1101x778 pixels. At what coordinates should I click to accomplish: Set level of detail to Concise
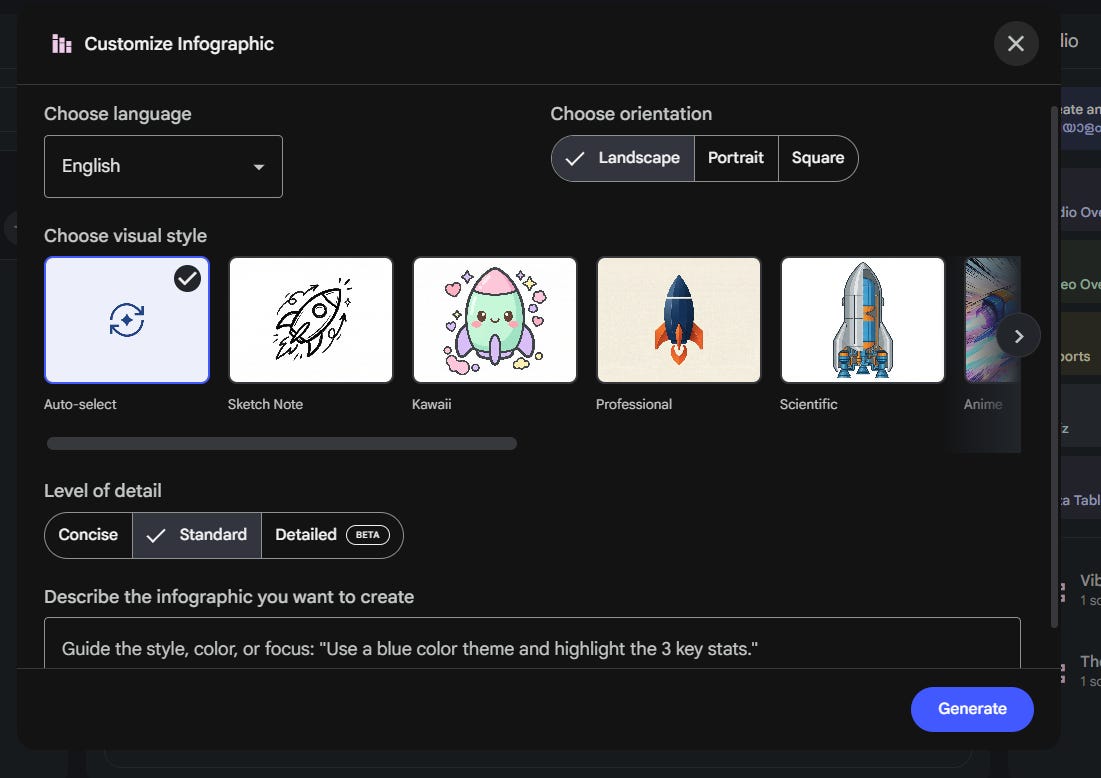(x=88, y=535)
